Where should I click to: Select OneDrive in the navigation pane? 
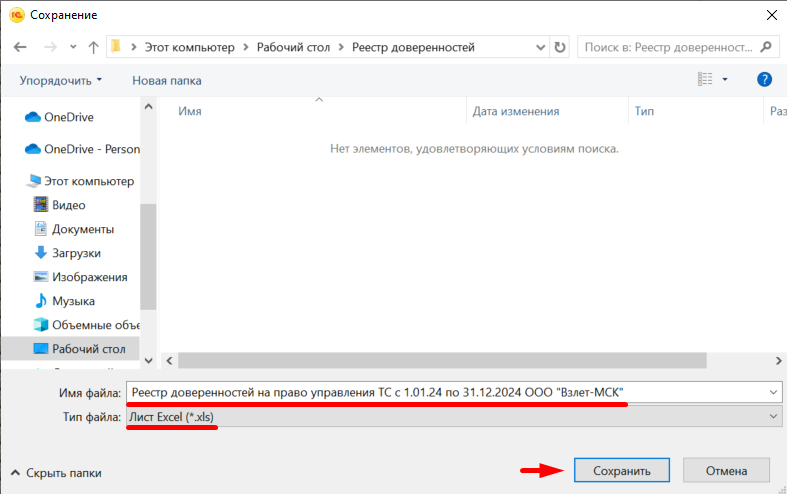[x=69, y=117]
